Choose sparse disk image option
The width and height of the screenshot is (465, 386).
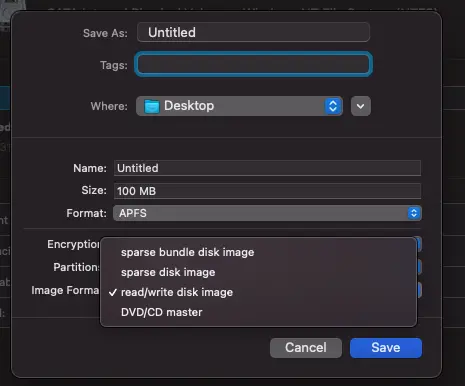(x=258, y=272)
